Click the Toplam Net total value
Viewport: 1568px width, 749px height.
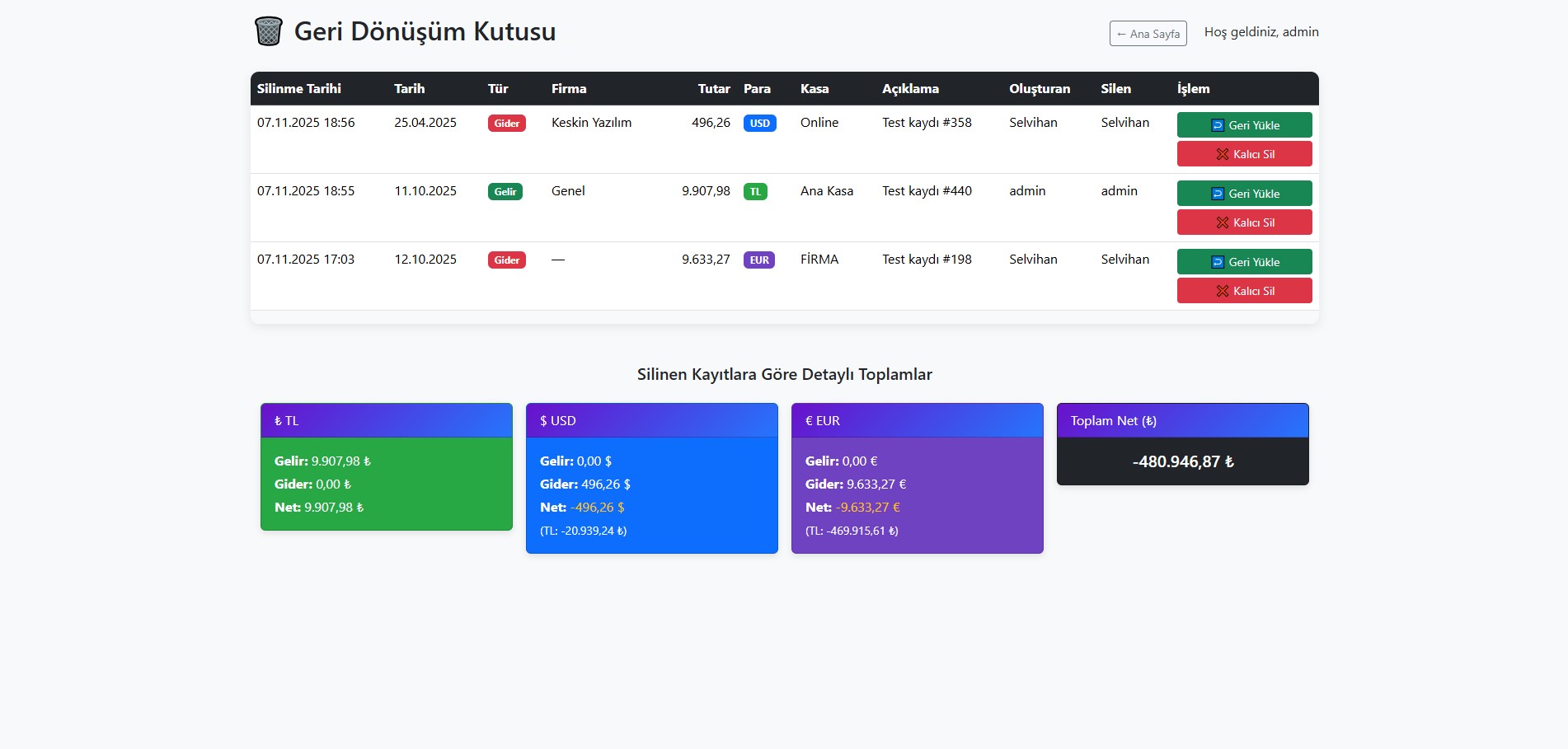pyautogui.click(x=1182, y=462)
